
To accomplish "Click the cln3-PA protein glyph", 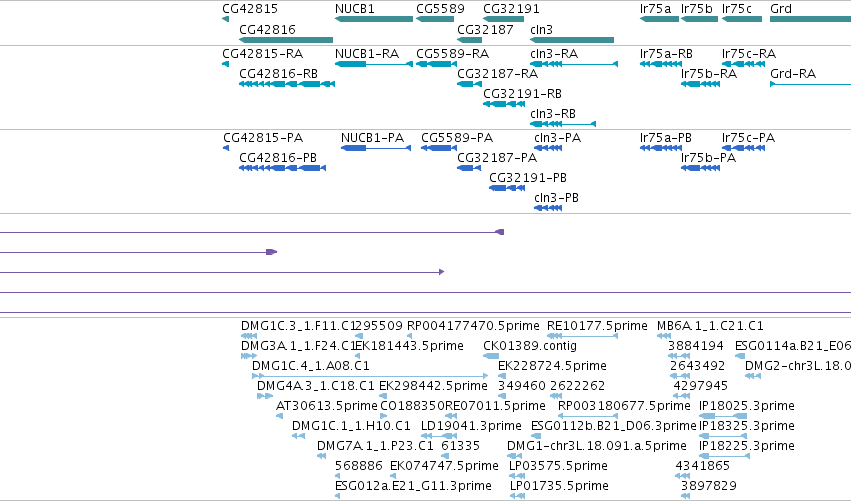I will (548, 148).
